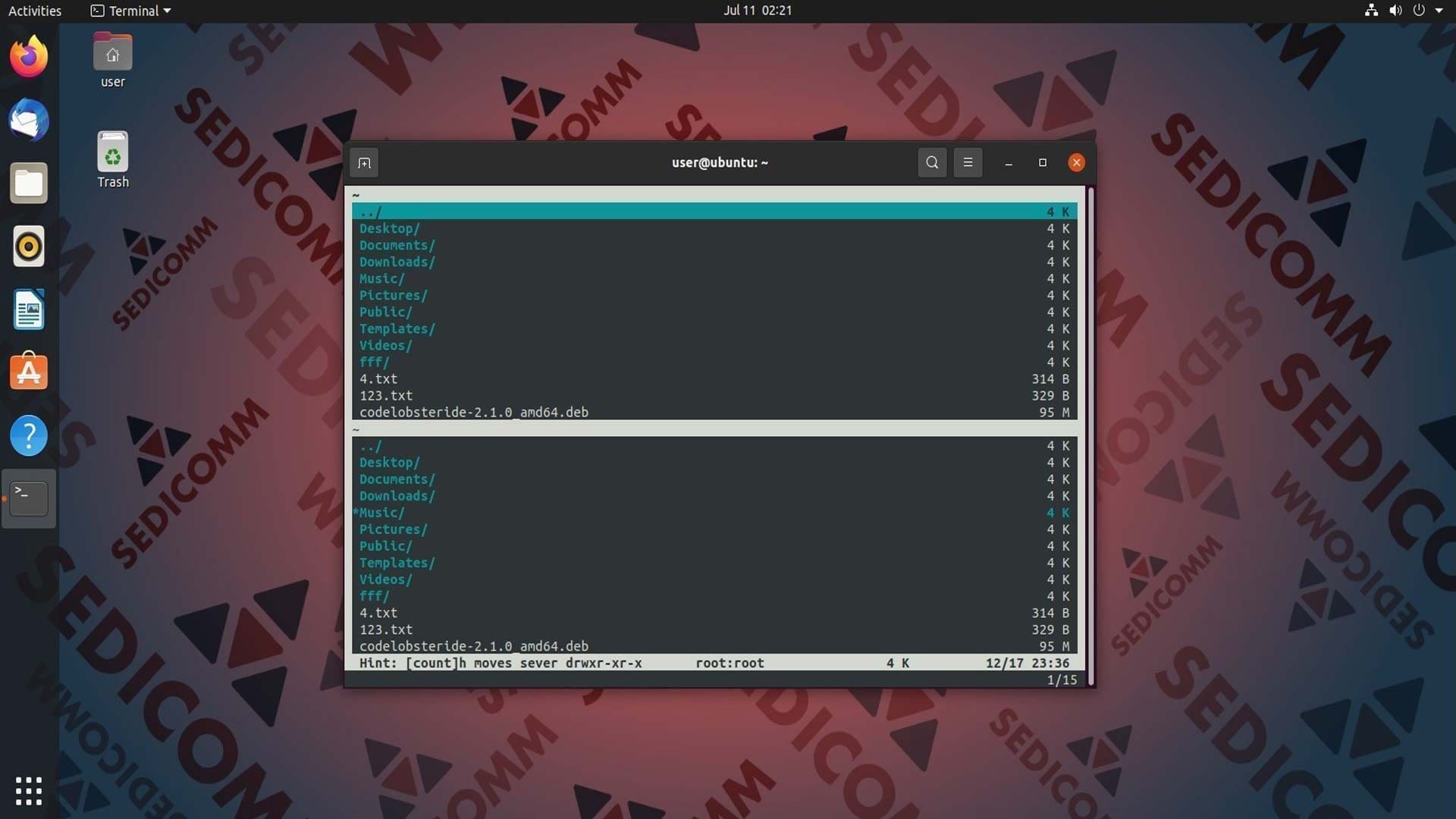
Task: Select the marked Music/ entry in the lower pane
Action: (714, 513)
